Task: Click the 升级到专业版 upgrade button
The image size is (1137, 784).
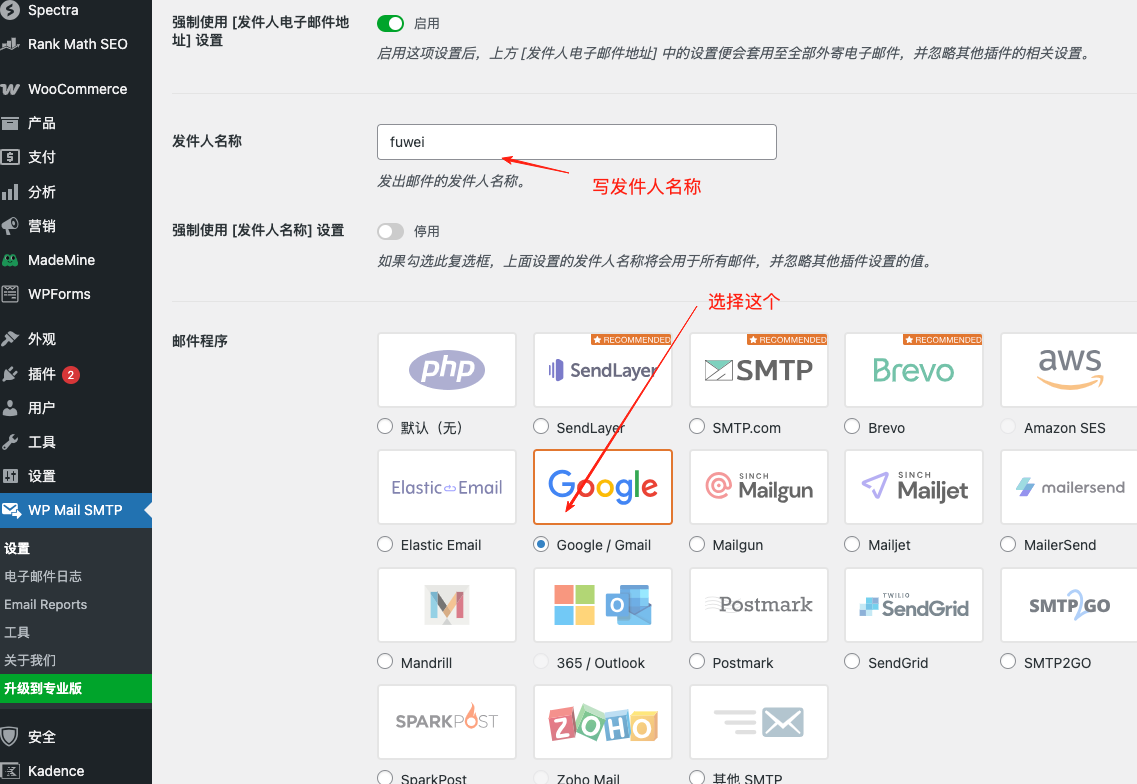Action: click(50, 688)
